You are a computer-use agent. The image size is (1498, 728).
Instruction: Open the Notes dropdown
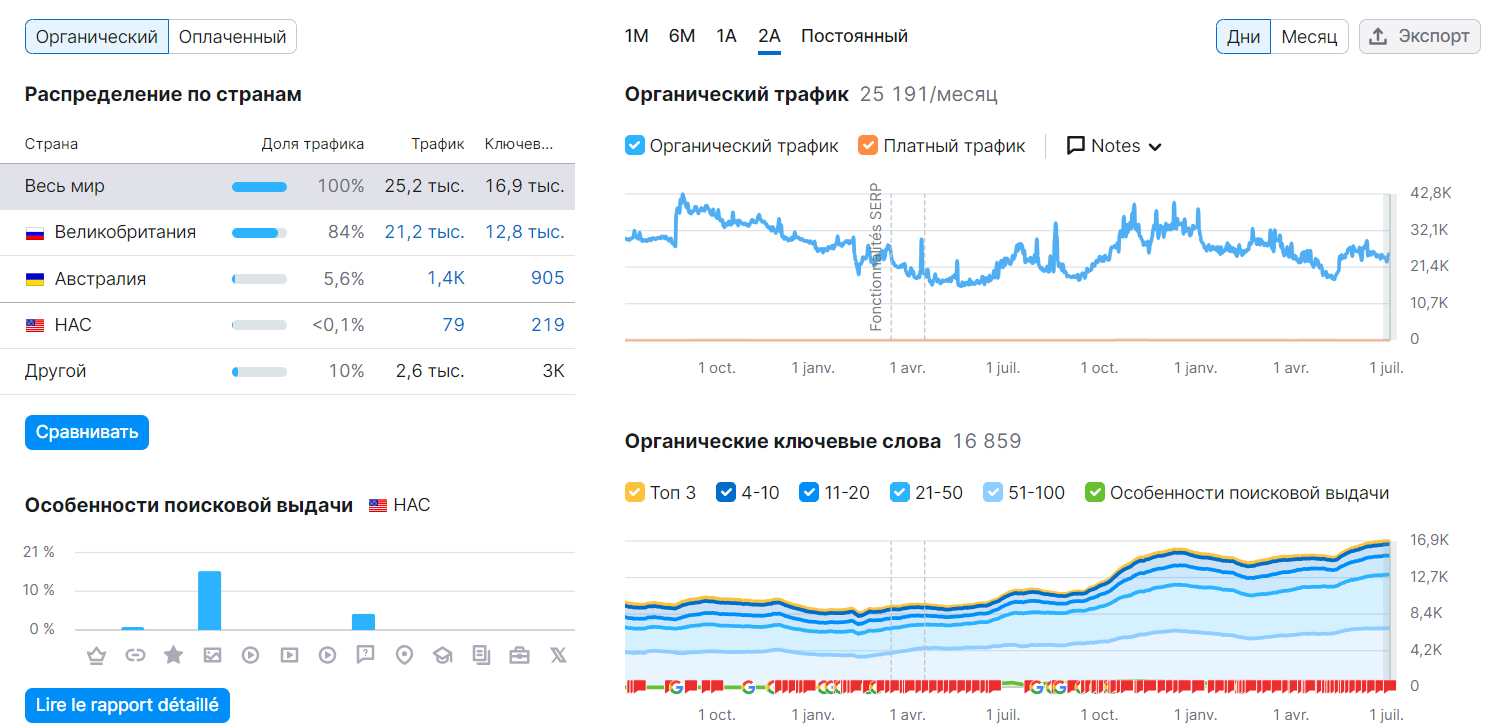pos(1113,145)
